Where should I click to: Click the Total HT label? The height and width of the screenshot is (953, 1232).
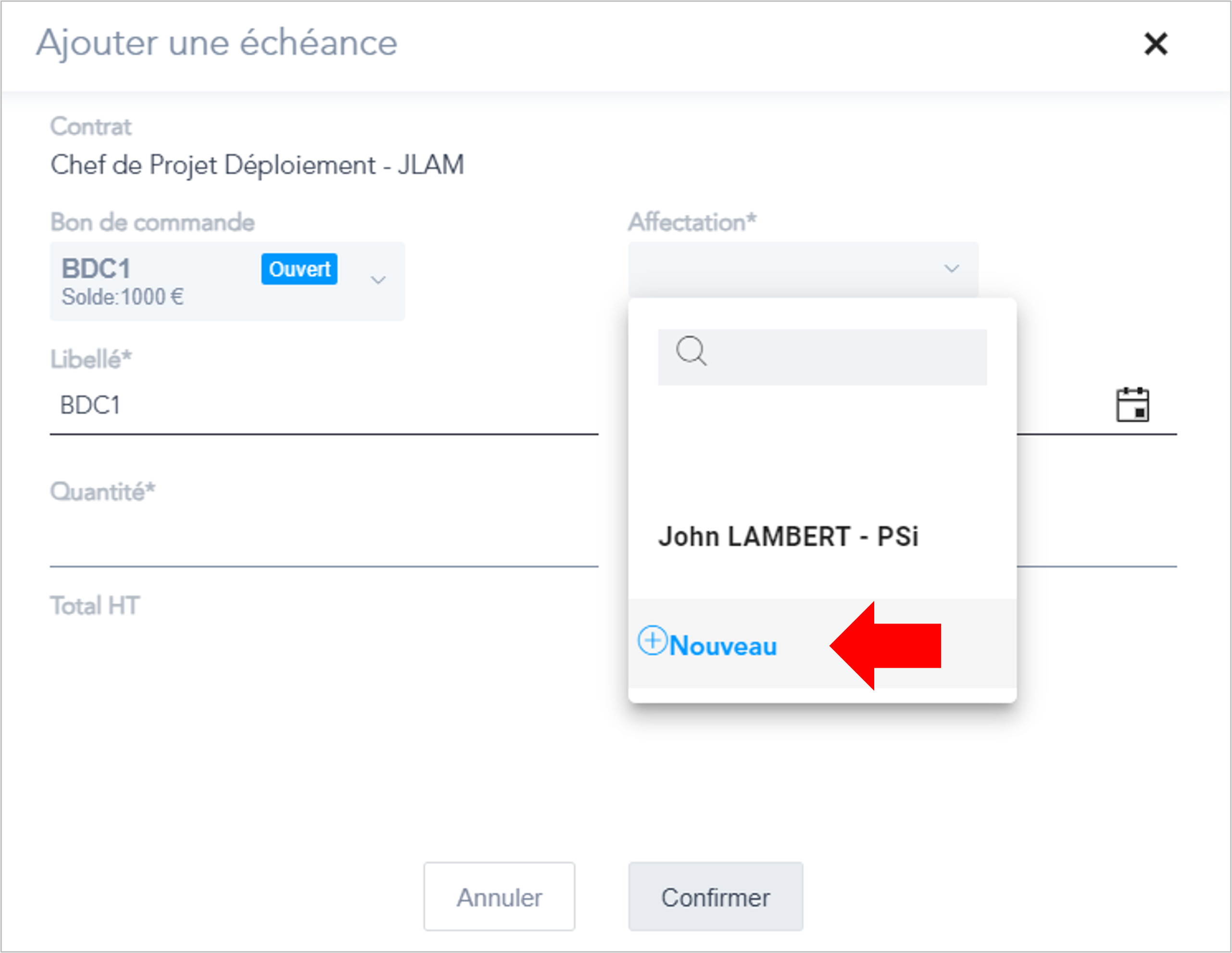pos(95,606)
